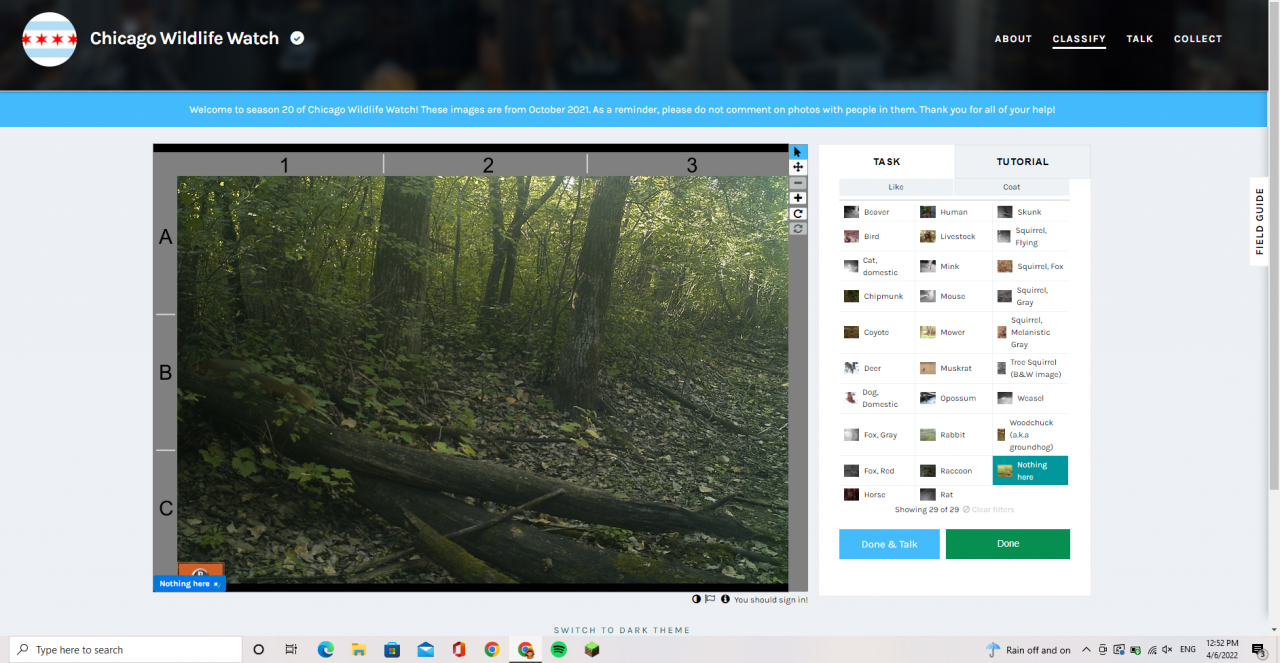Viewport: 1280px width, 663px height.
Task: Flag the subject with the flag icon
Action: (710, 599)
